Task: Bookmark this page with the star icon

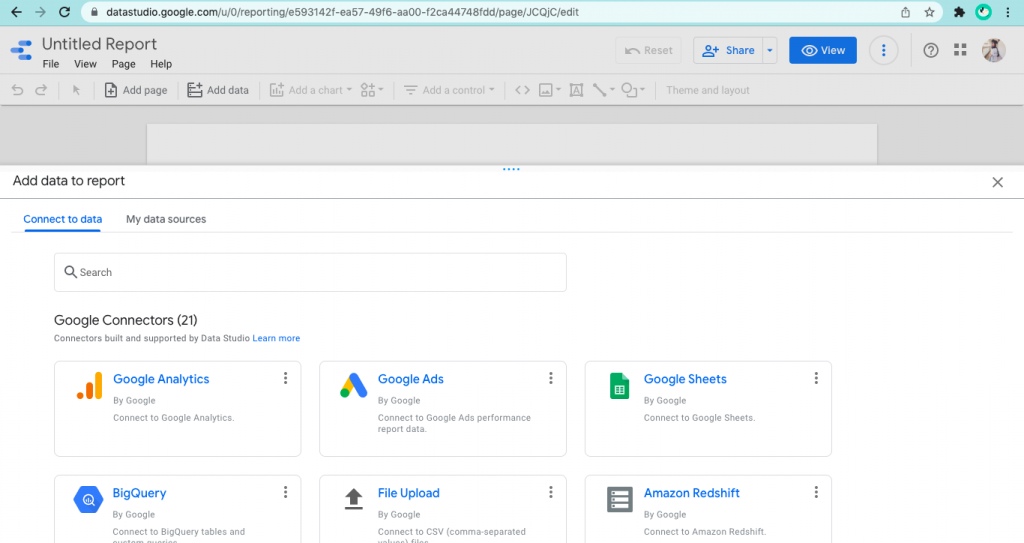Action: point(929,12)
